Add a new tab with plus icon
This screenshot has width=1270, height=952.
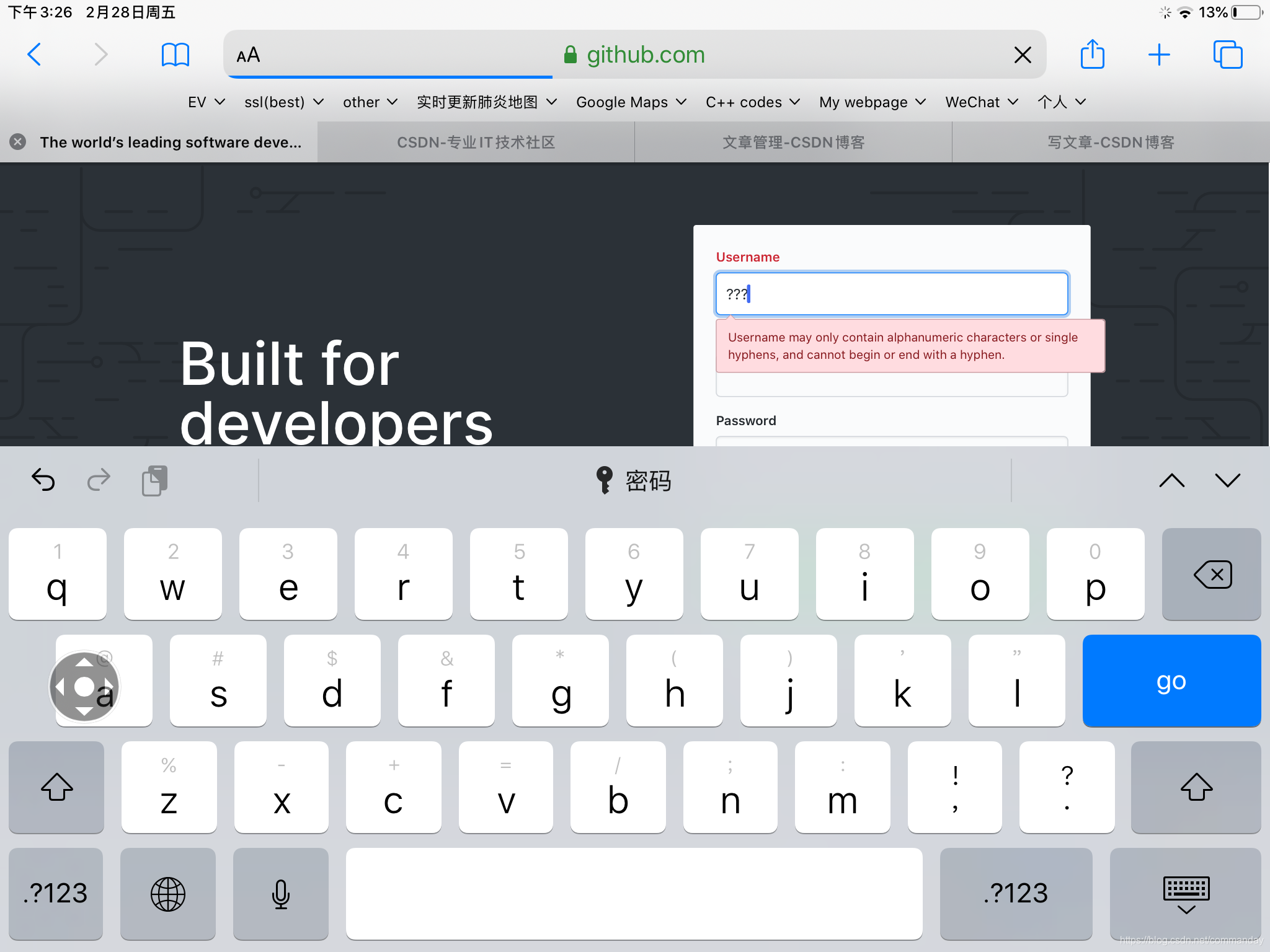coord(1159,55)
